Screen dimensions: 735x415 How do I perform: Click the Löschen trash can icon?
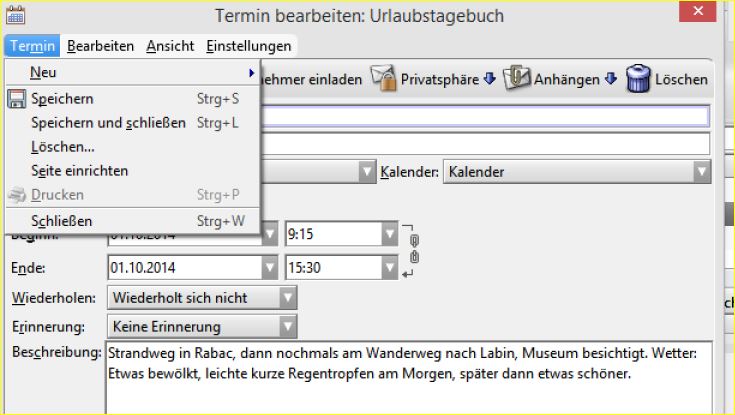pos(638,78)
